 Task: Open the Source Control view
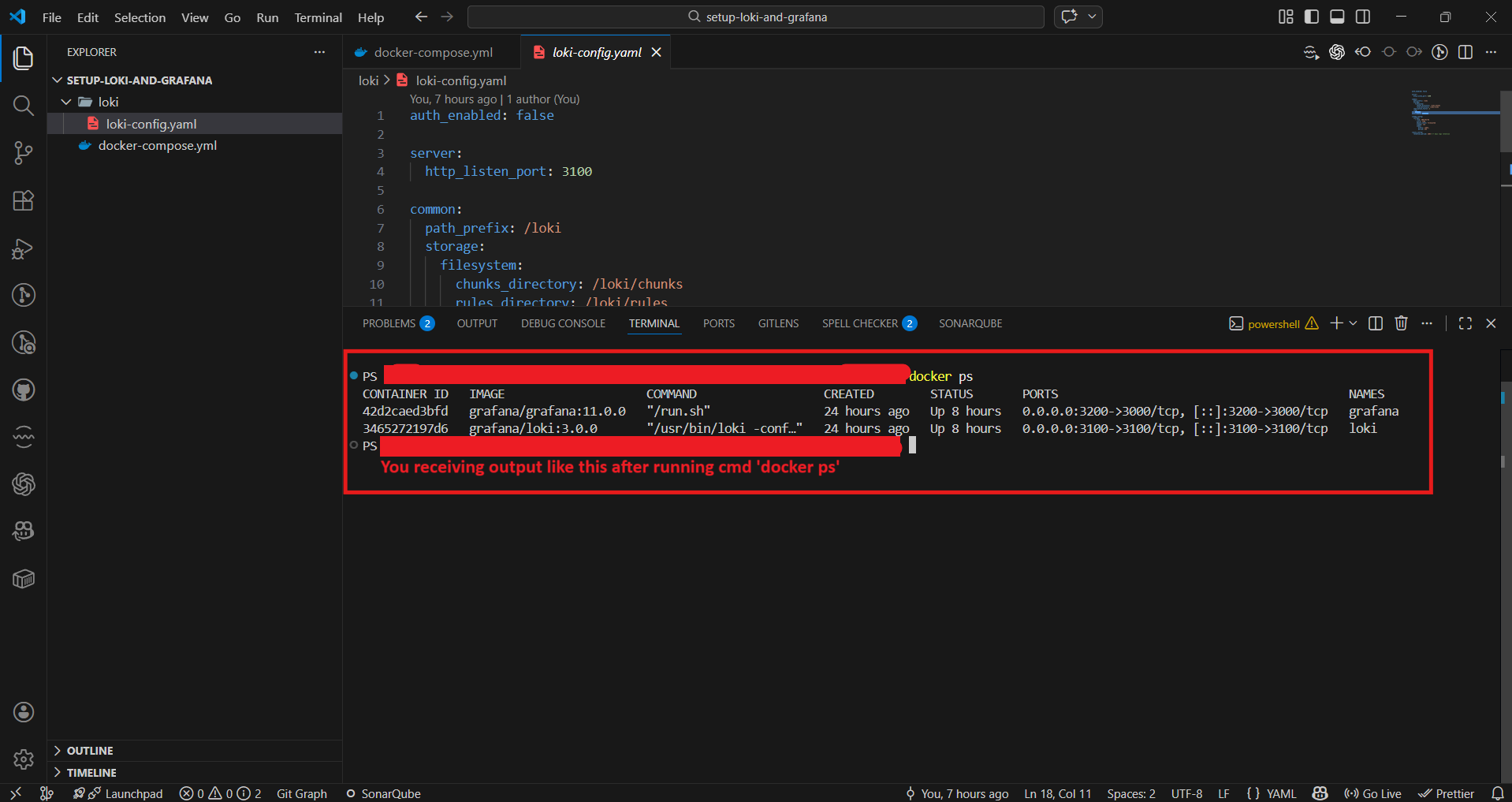24,153
